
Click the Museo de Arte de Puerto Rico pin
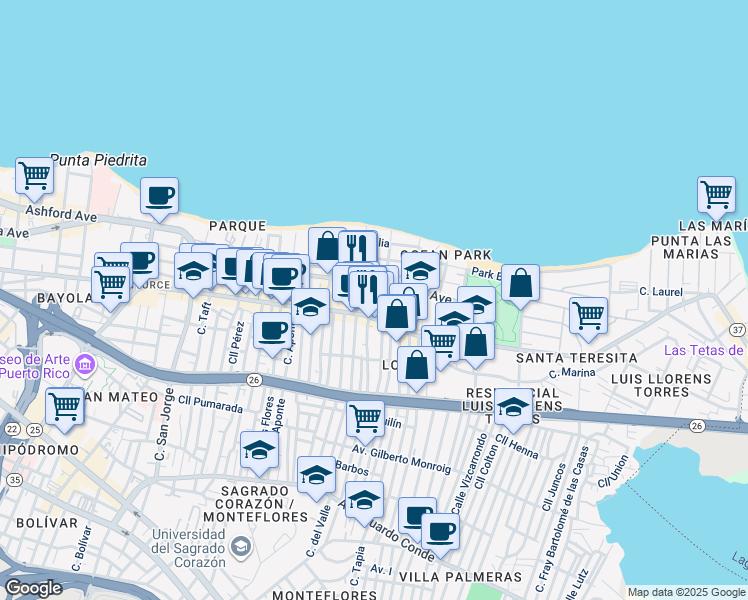coord(84,362)
